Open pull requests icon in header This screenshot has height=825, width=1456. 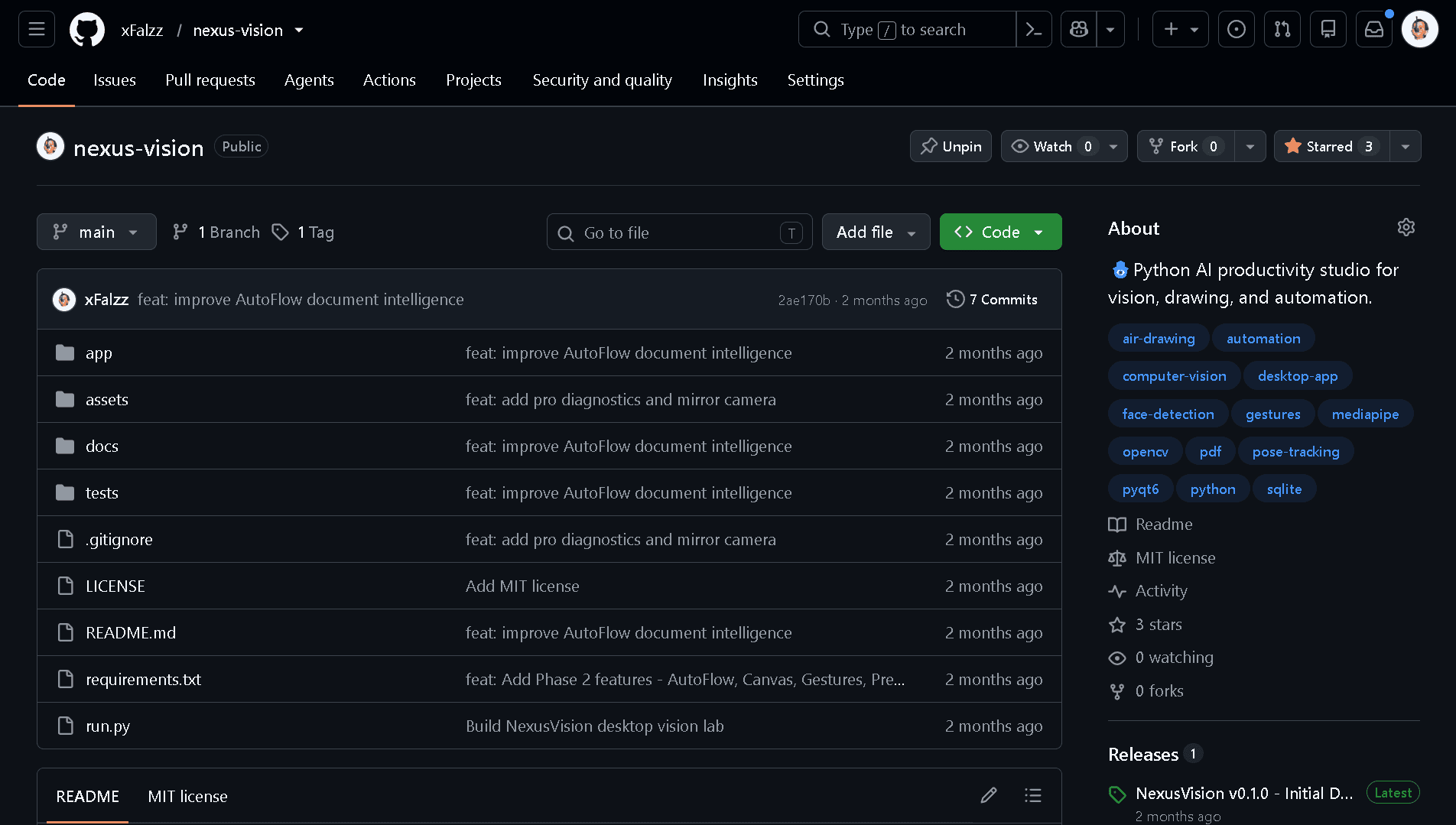click(x=1282, y=30)
